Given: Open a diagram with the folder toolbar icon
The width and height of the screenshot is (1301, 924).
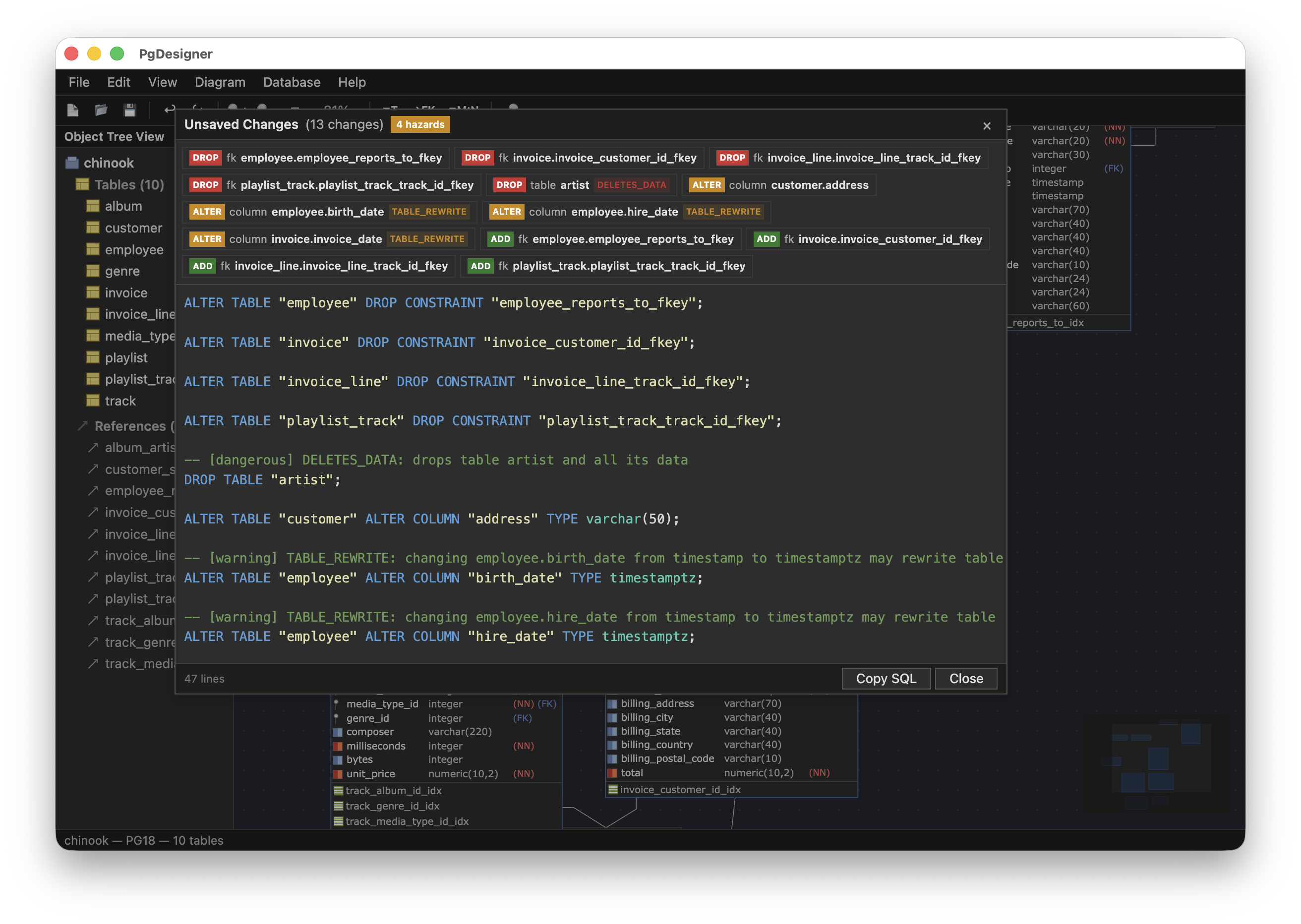Looking at the screenshot, I should tap(101, 111).
